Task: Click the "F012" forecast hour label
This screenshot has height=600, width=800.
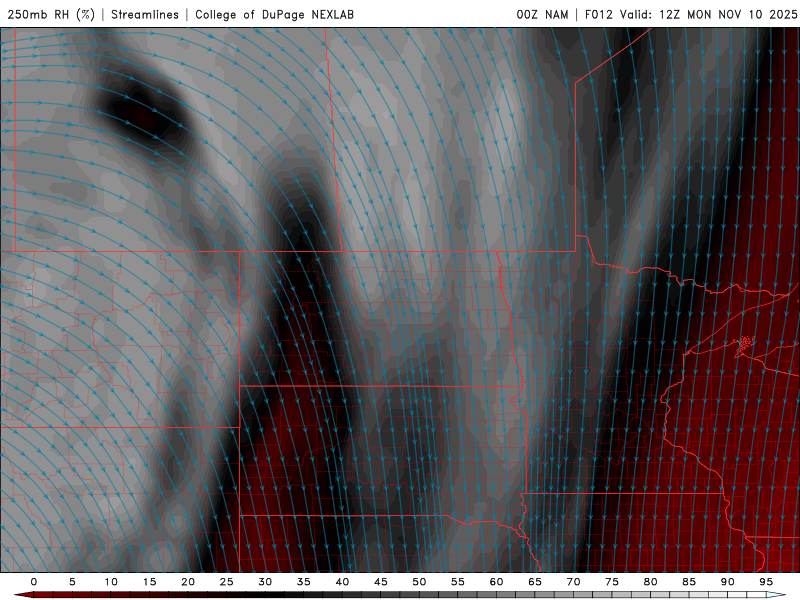Action: coord(598,14)
